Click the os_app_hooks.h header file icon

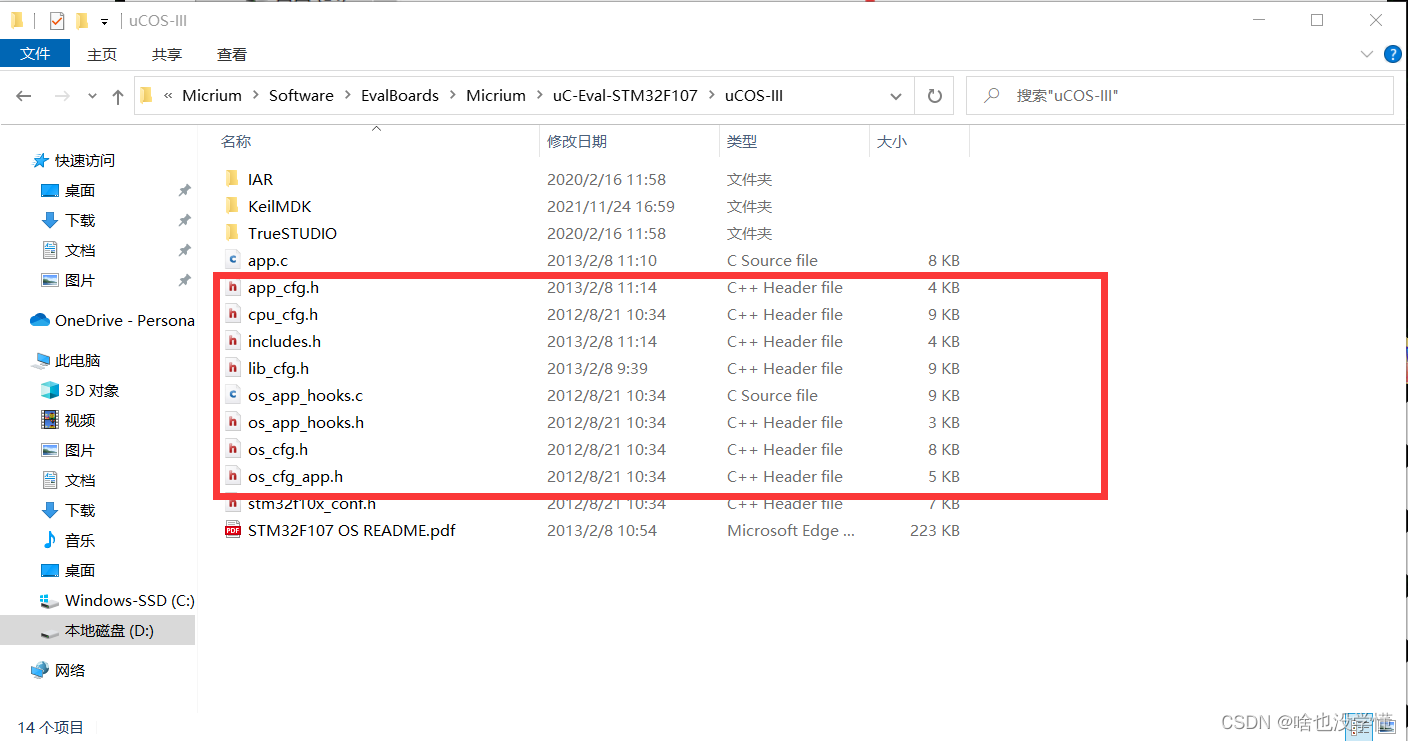[233, 422]
